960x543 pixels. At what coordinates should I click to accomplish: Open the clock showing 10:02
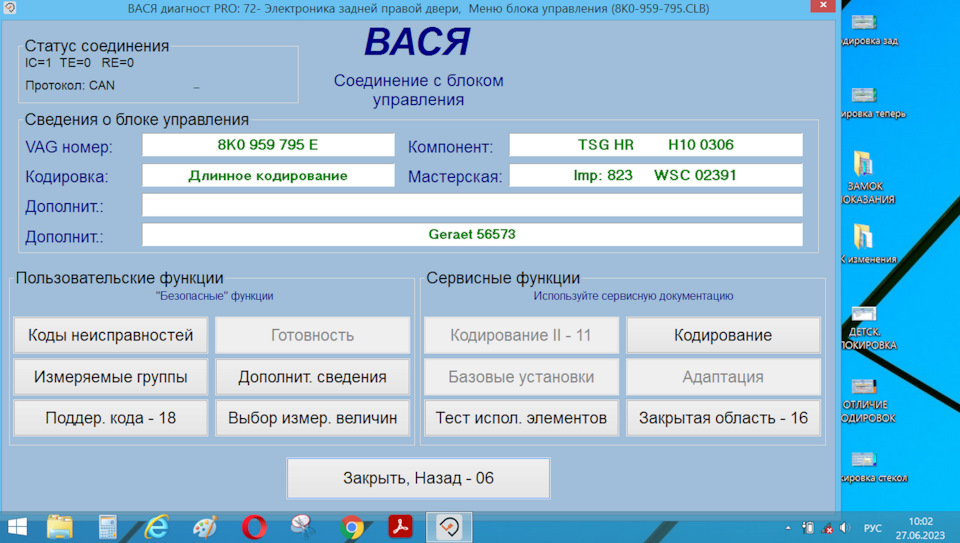[920, 528]
